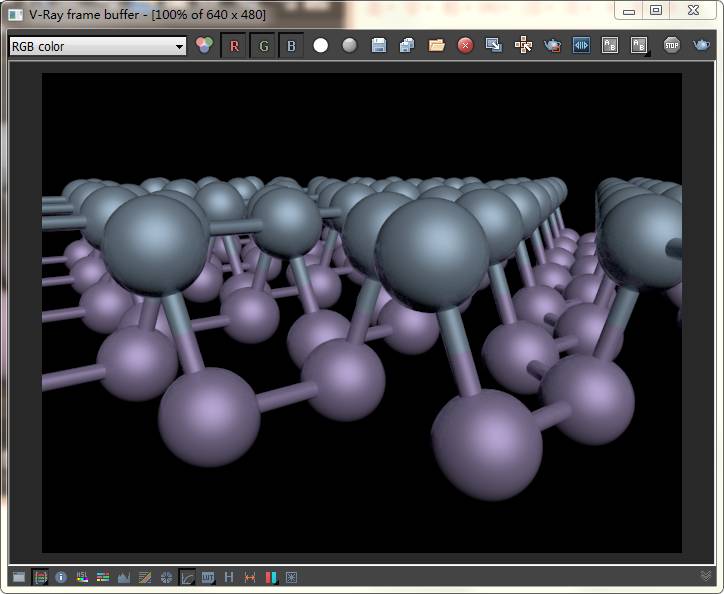Click the track mouse while rendering icon

(523, 46)
